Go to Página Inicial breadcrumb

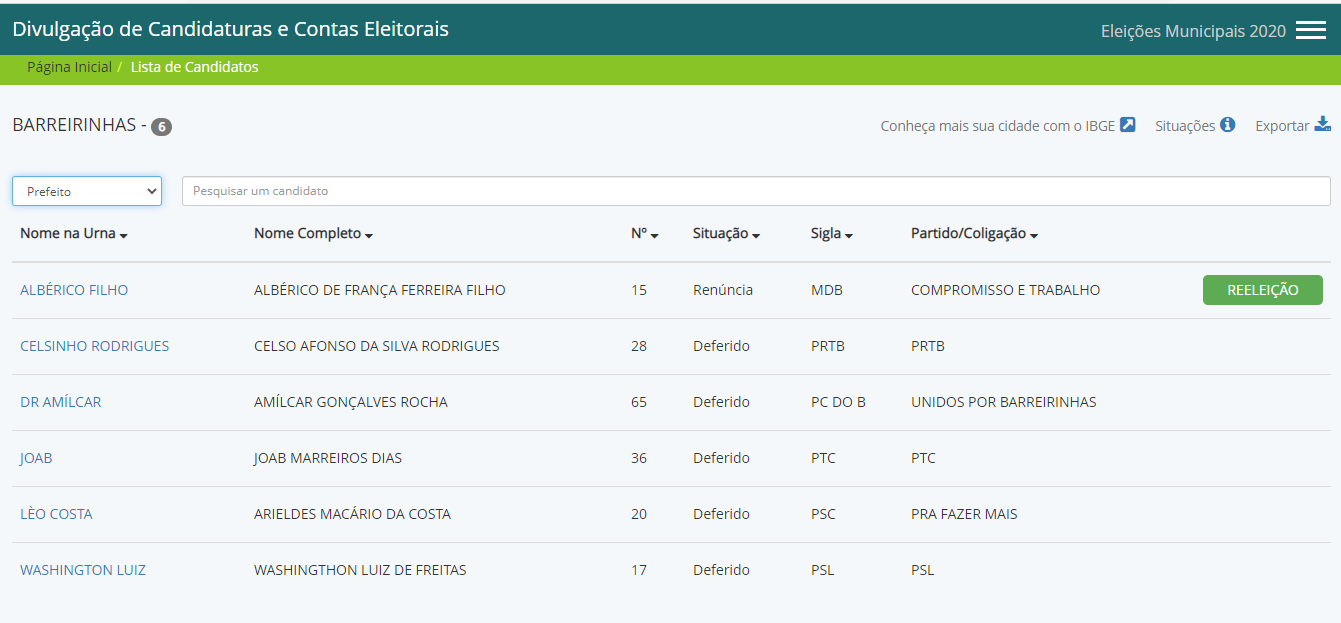pos(69,67)
